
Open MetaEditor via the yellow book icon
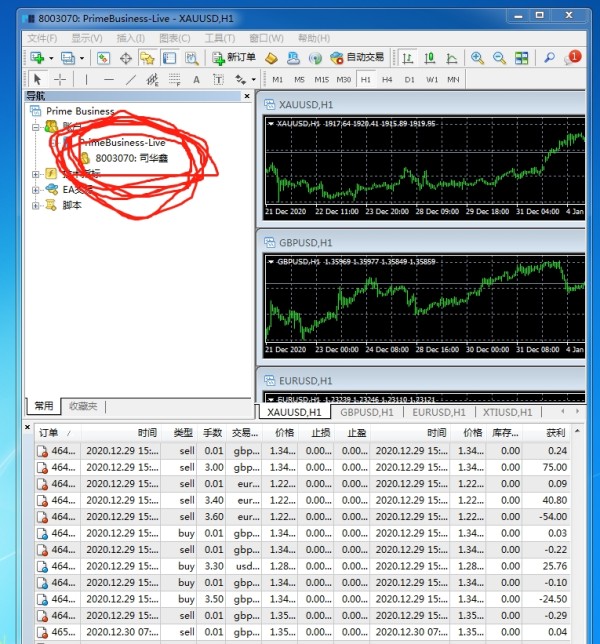pos(271,58)
